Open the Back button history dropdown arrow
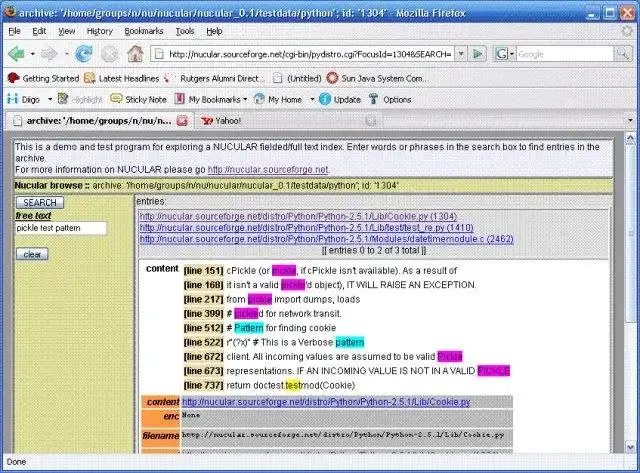The image size is (640, 473). 33,53
